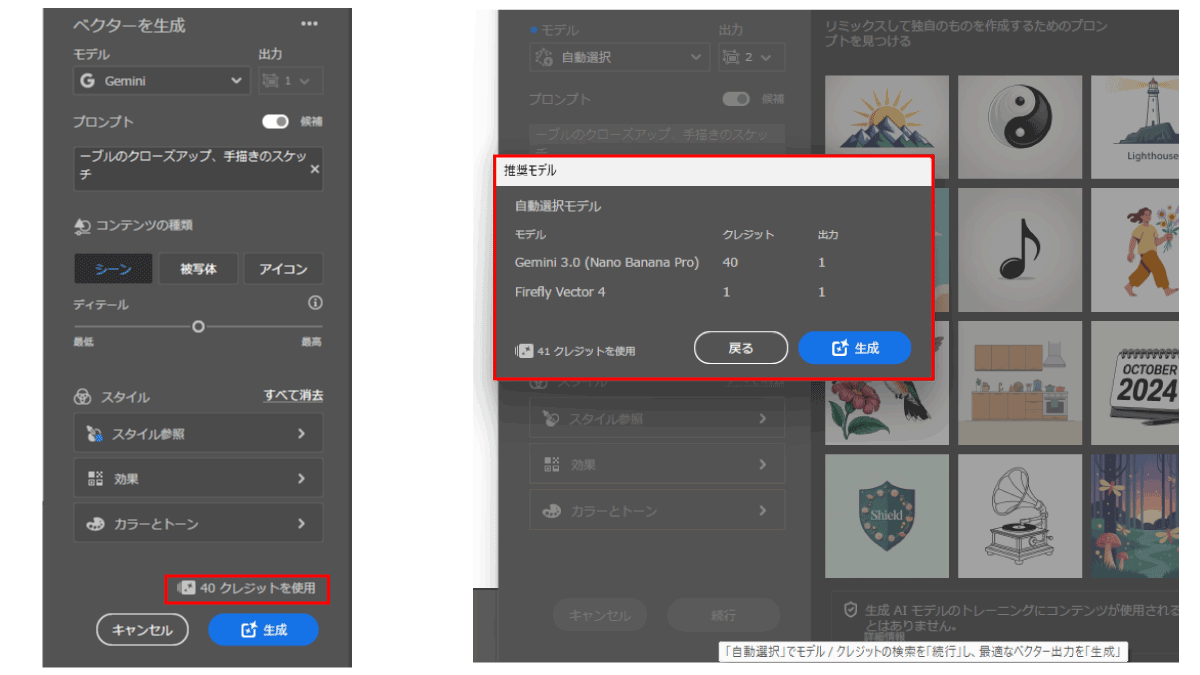Image resolution: width=1200 pixels, height=675 pixels.
Task: Open the Gemini model dropdown
Action: click(161, 81)
